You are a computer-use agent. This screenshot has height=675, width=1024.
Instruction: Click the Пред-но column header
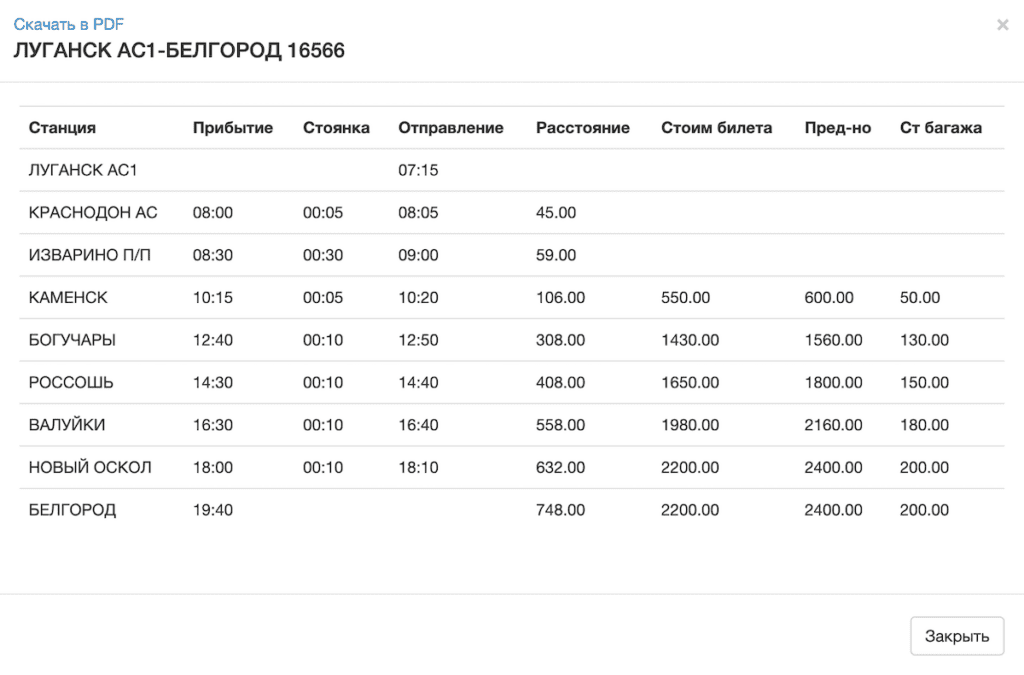pos(837,128)
